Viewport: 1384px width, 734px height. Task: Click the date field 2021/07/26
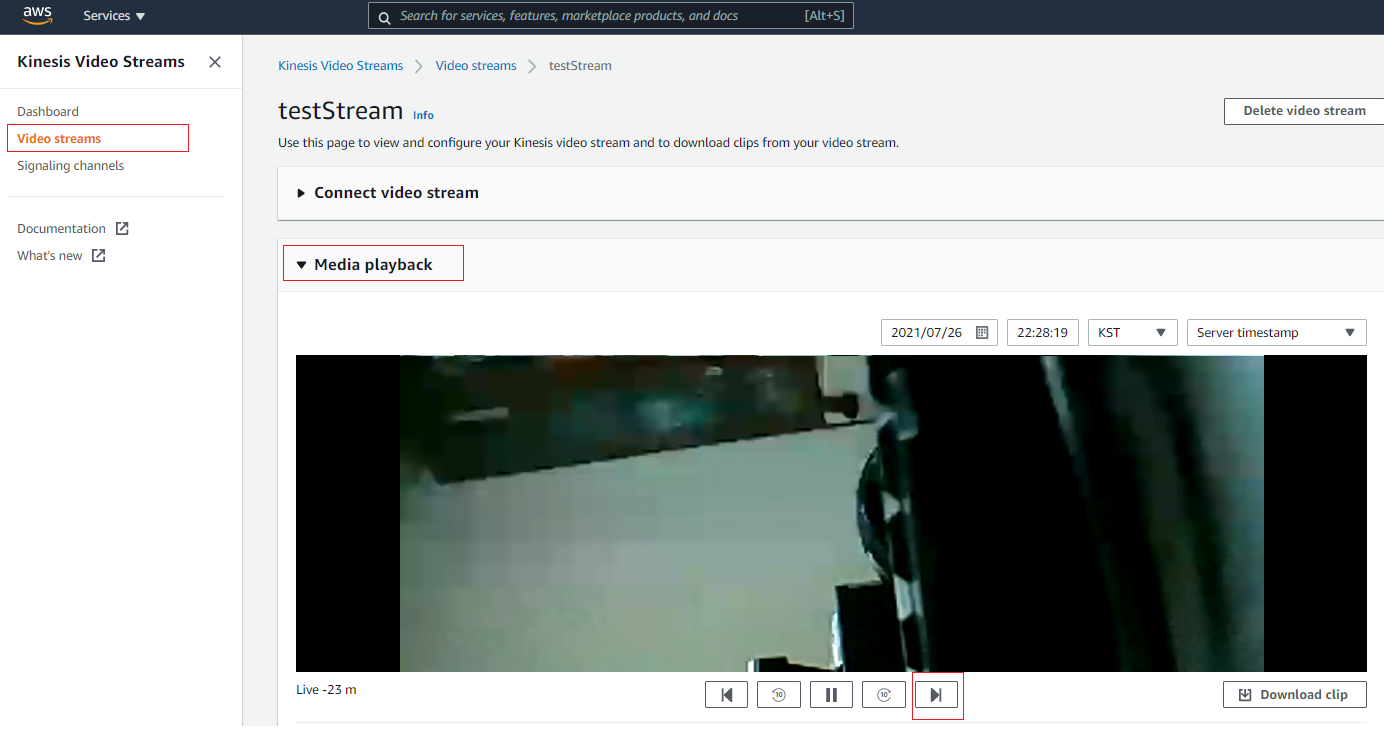[937, 333]
